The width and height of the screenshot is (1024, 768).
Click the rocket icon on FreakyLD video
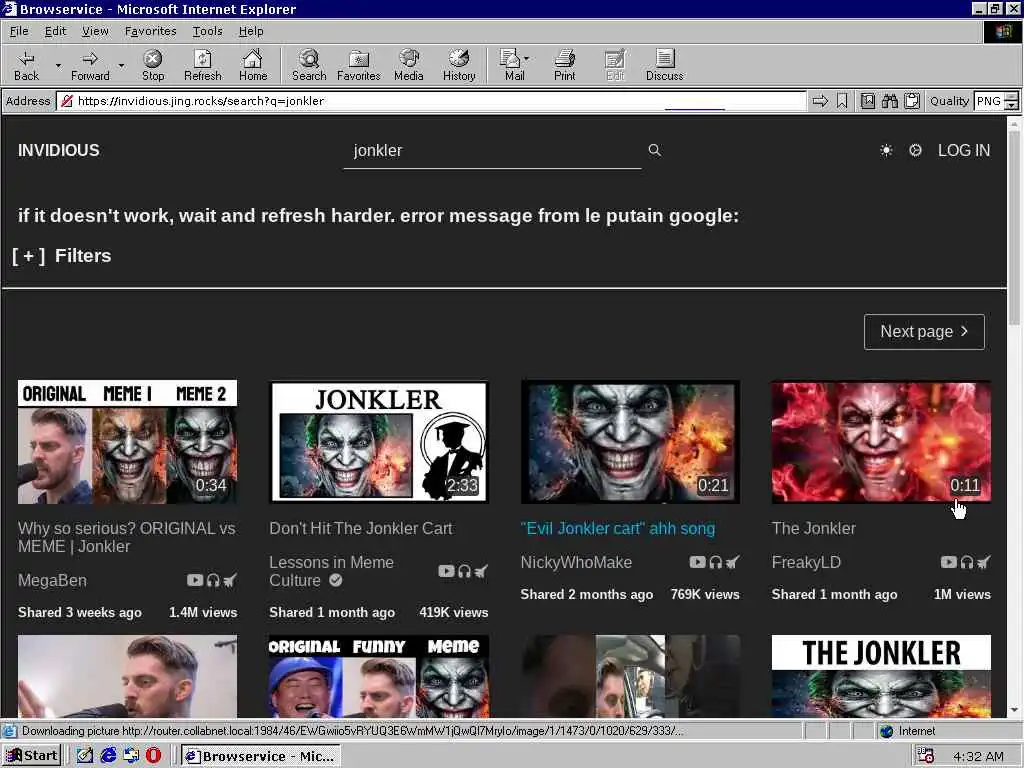coord(984,562)
